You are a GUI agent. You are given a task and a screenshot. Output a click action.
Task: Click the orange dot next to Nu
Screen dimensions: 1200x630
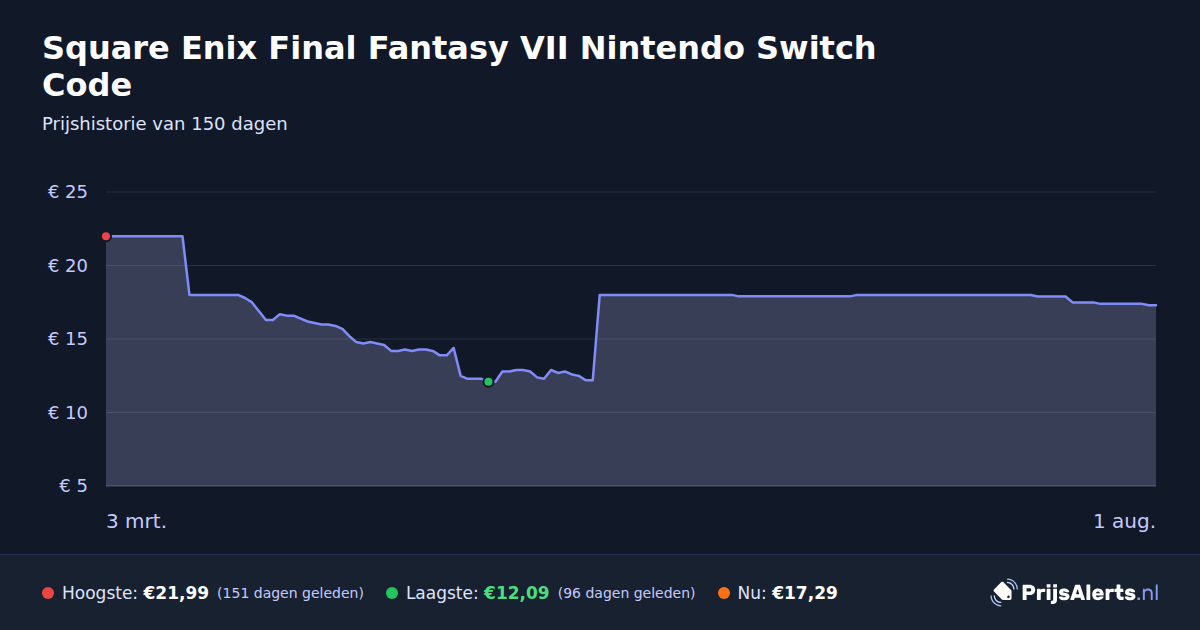[724, 593]
